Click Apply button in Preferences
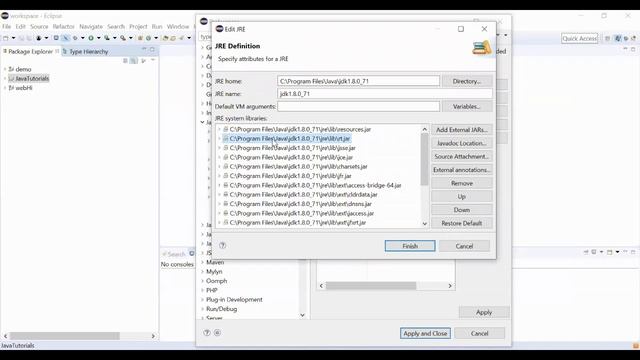Image resolution: width=640 pixels, height=360 pixels. [x=484, y=312]
